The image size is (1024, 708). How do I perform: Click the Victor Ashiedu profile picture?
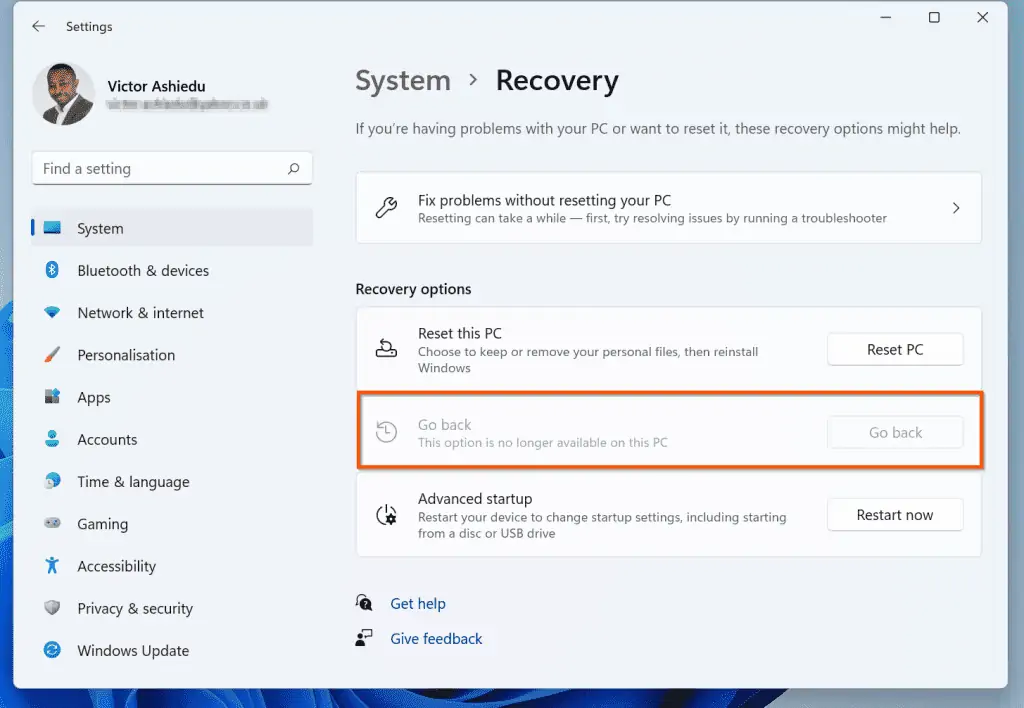point(64,95)
